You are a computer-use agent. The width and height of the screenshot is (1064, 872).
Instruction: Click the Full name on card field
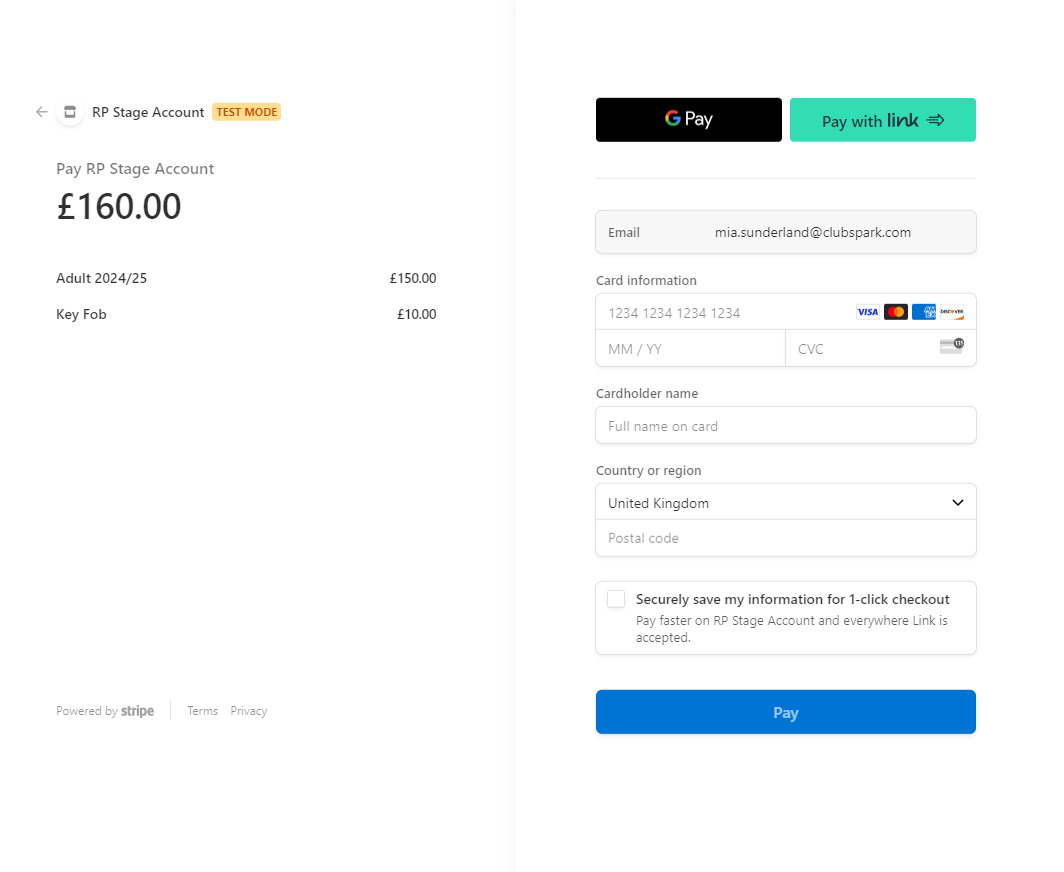click(786, 425)
